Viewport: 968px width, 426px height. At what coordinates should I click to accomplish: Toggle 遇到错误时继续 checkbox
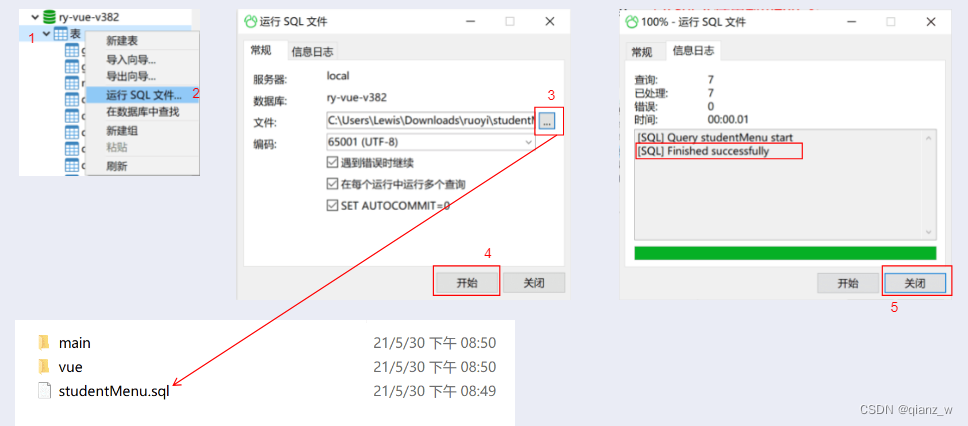332,163
